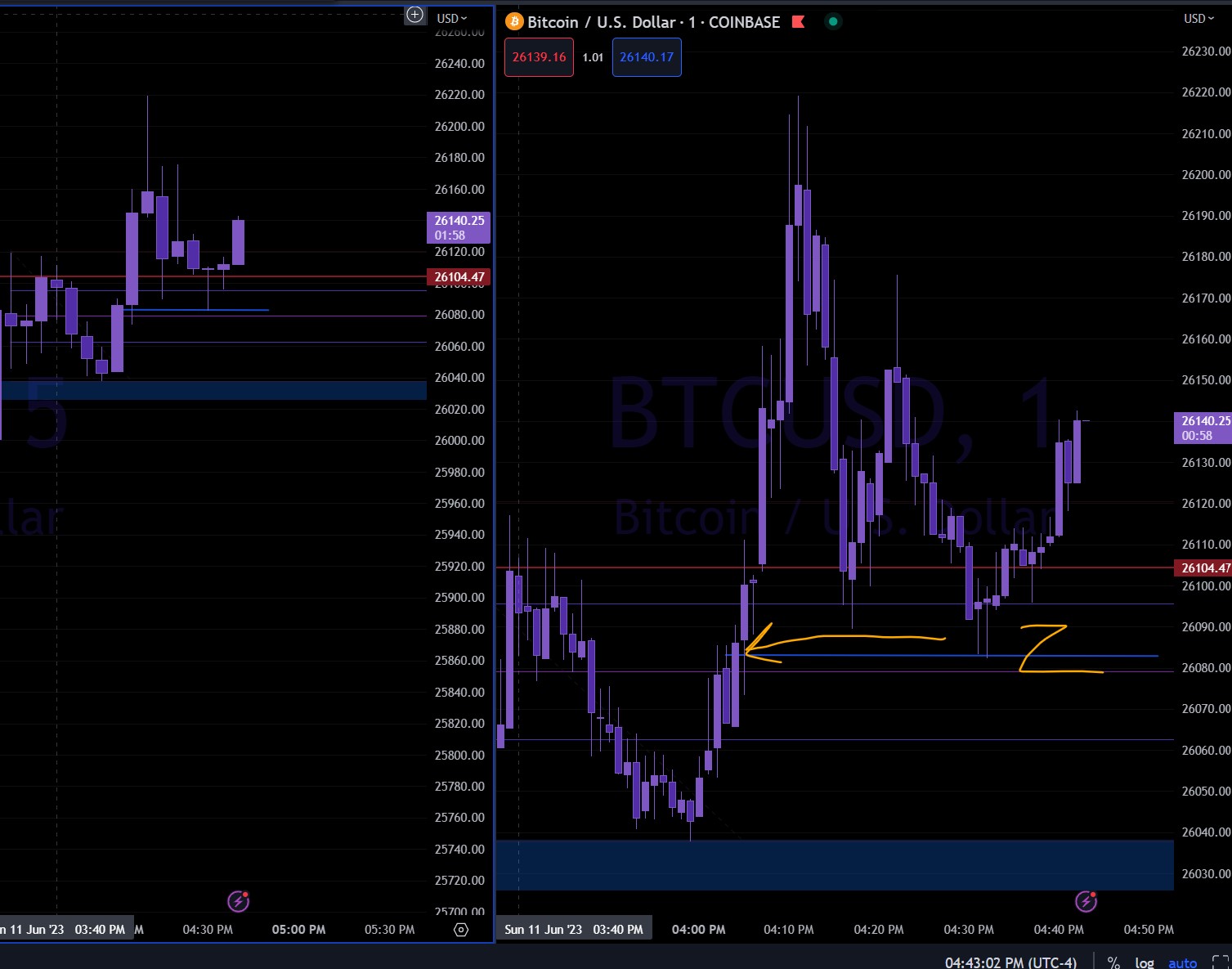Click the lightning icon on the right chart
The height and width of the screenshot is (969, 1232).
coord(1086,901)
